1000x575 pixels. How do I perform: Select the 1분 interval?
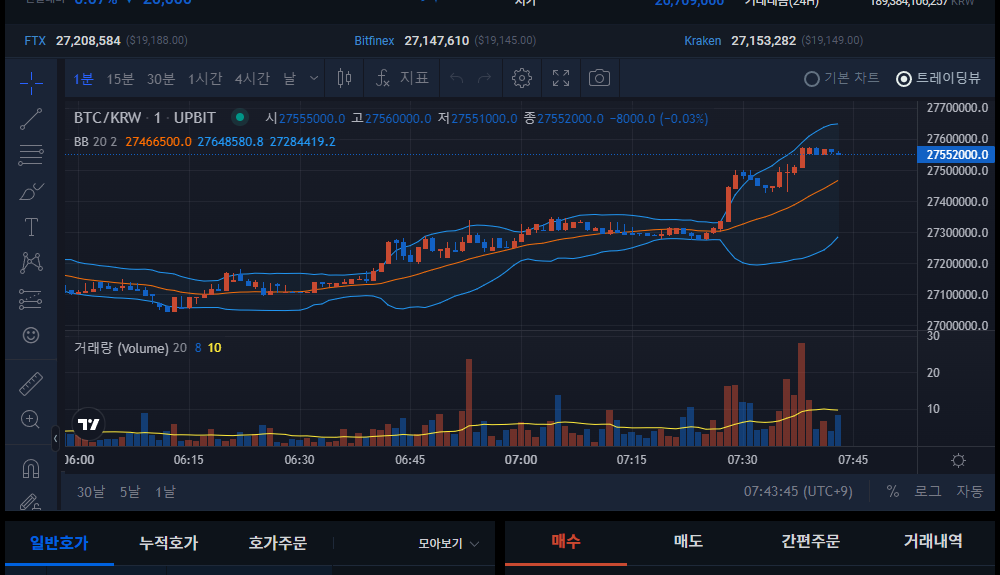click(83, 79)
